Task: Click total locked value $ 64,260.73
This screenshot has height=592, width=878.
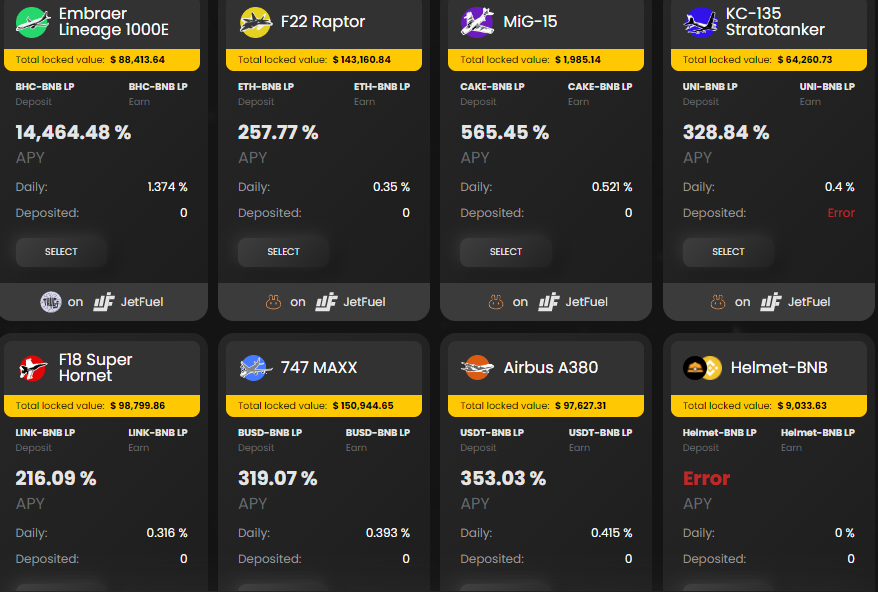Action: click(805, 60)
